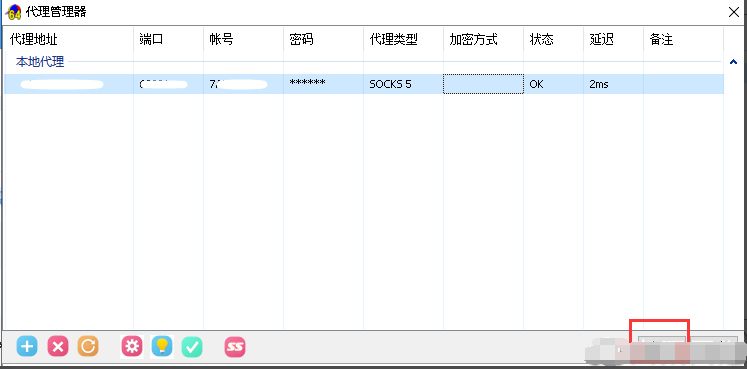Click the focused empty 加密方式 cell
Image resolution: width=747 pixels, height=369 pixels.
tap(484, 84)
